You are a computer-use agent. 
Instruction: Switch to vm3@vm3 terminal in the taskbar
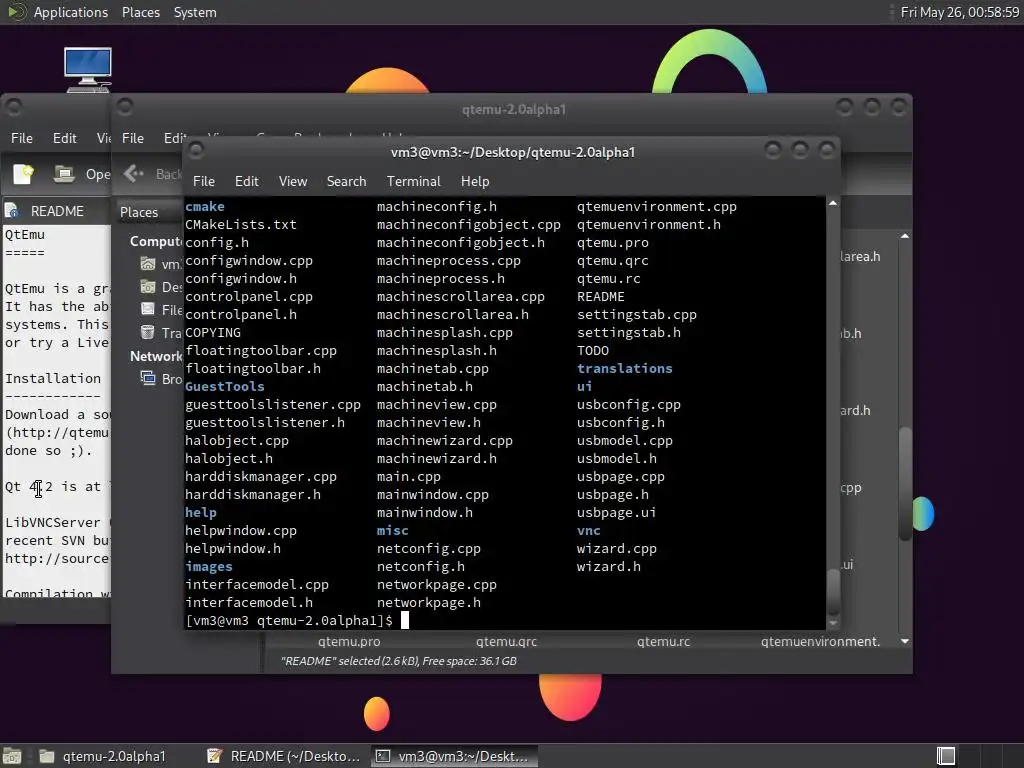coord(455,756)
